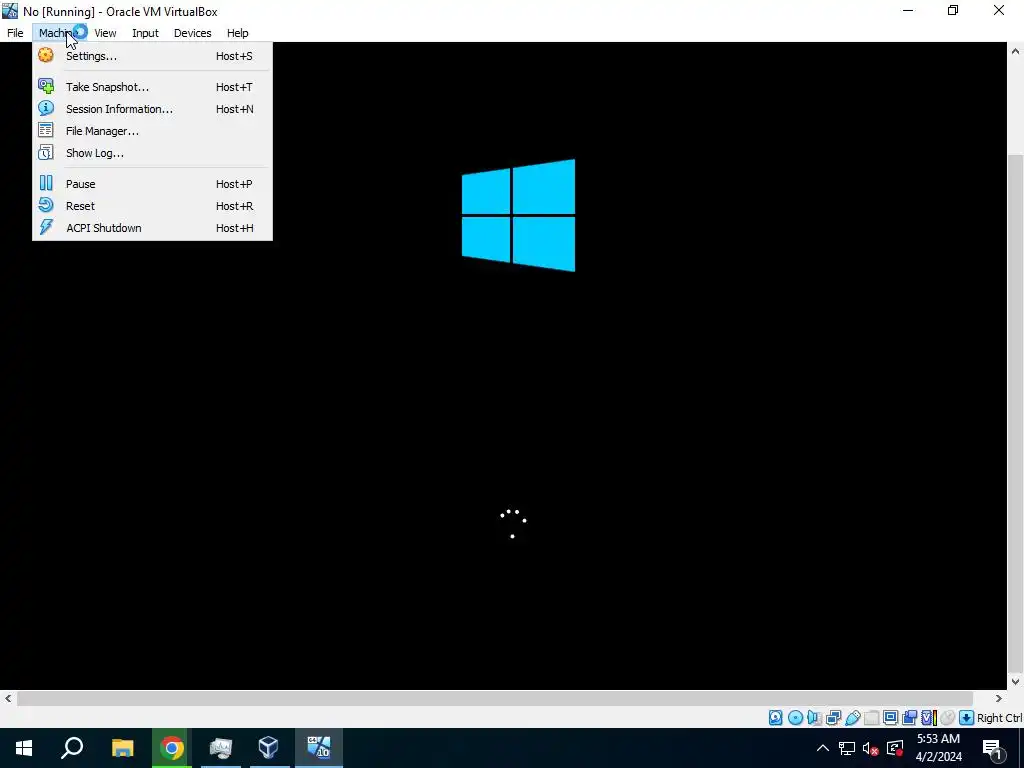This screenshot has height=768, width=1024.
Task: Open the View menu
Action: click(105, 33)
